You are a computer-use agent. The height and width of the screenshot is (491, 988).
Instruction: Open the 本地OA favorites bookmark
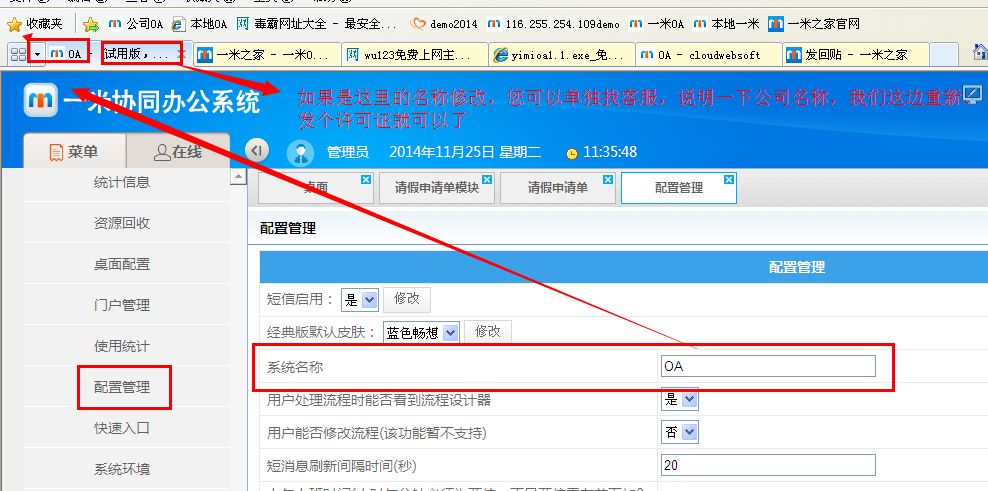pos(199,25)
